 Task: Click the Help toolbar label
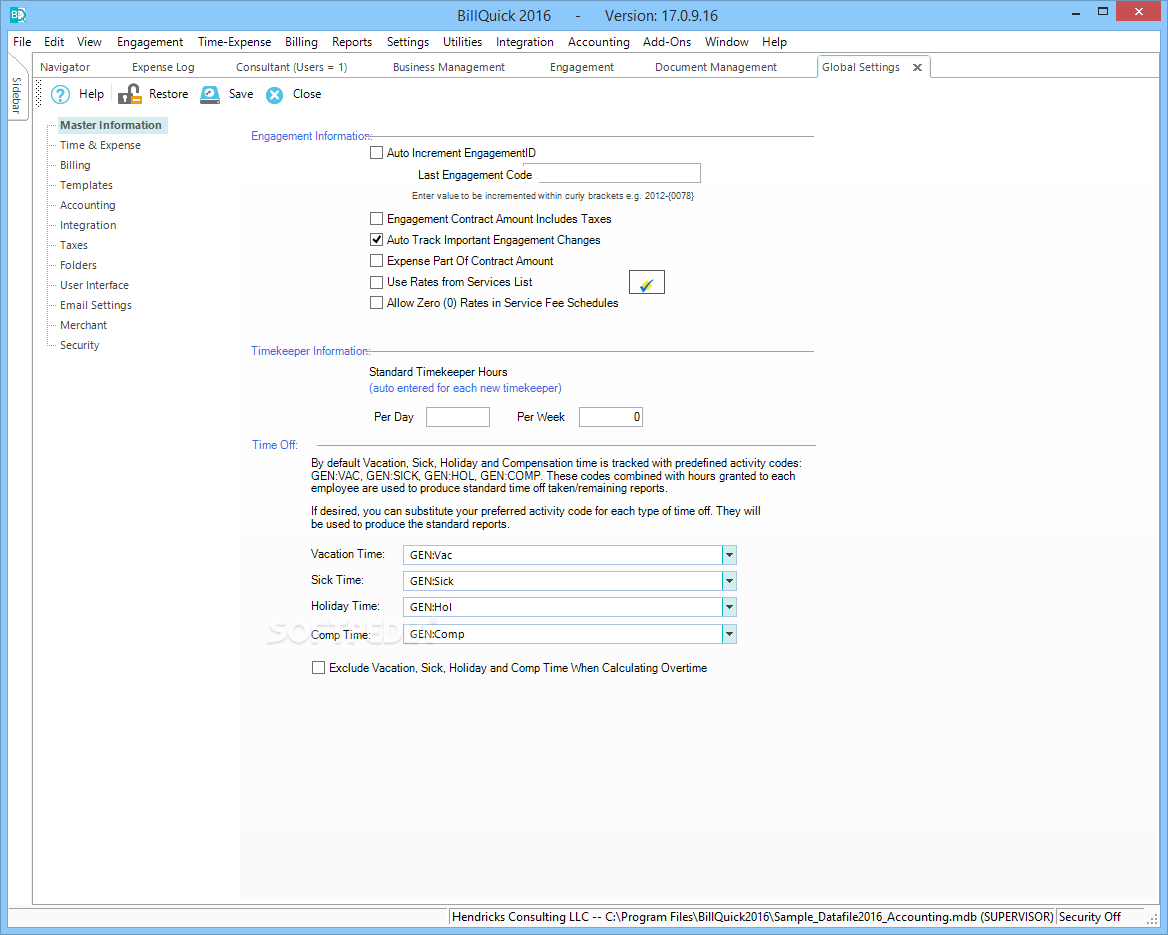[x=92, y=95]
